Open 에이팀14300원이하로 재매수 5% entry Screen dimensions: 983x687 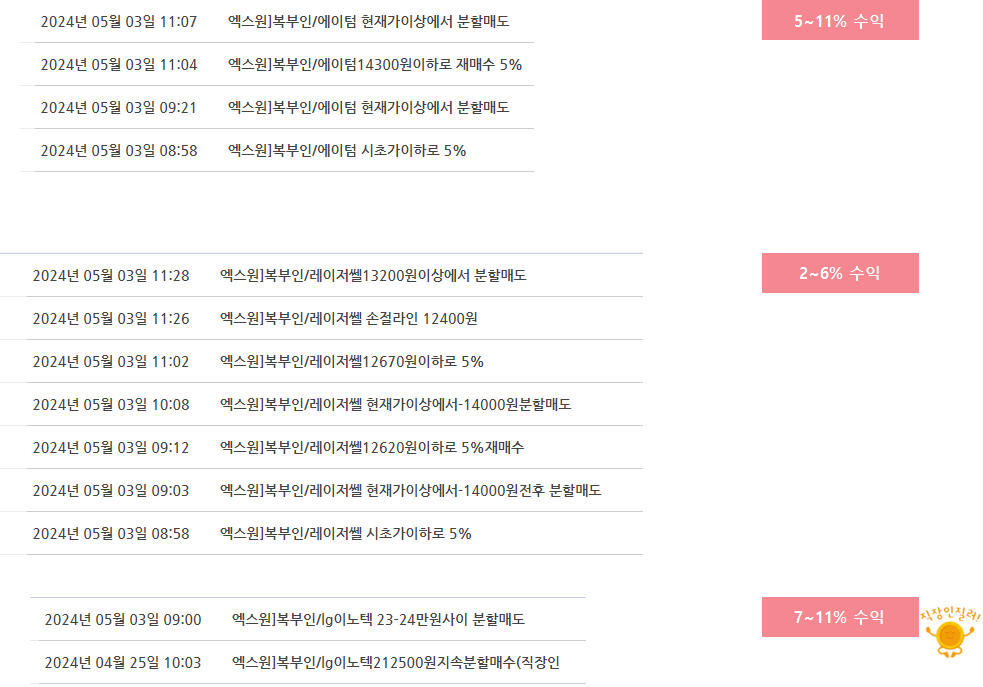click(x=374, y=64)
